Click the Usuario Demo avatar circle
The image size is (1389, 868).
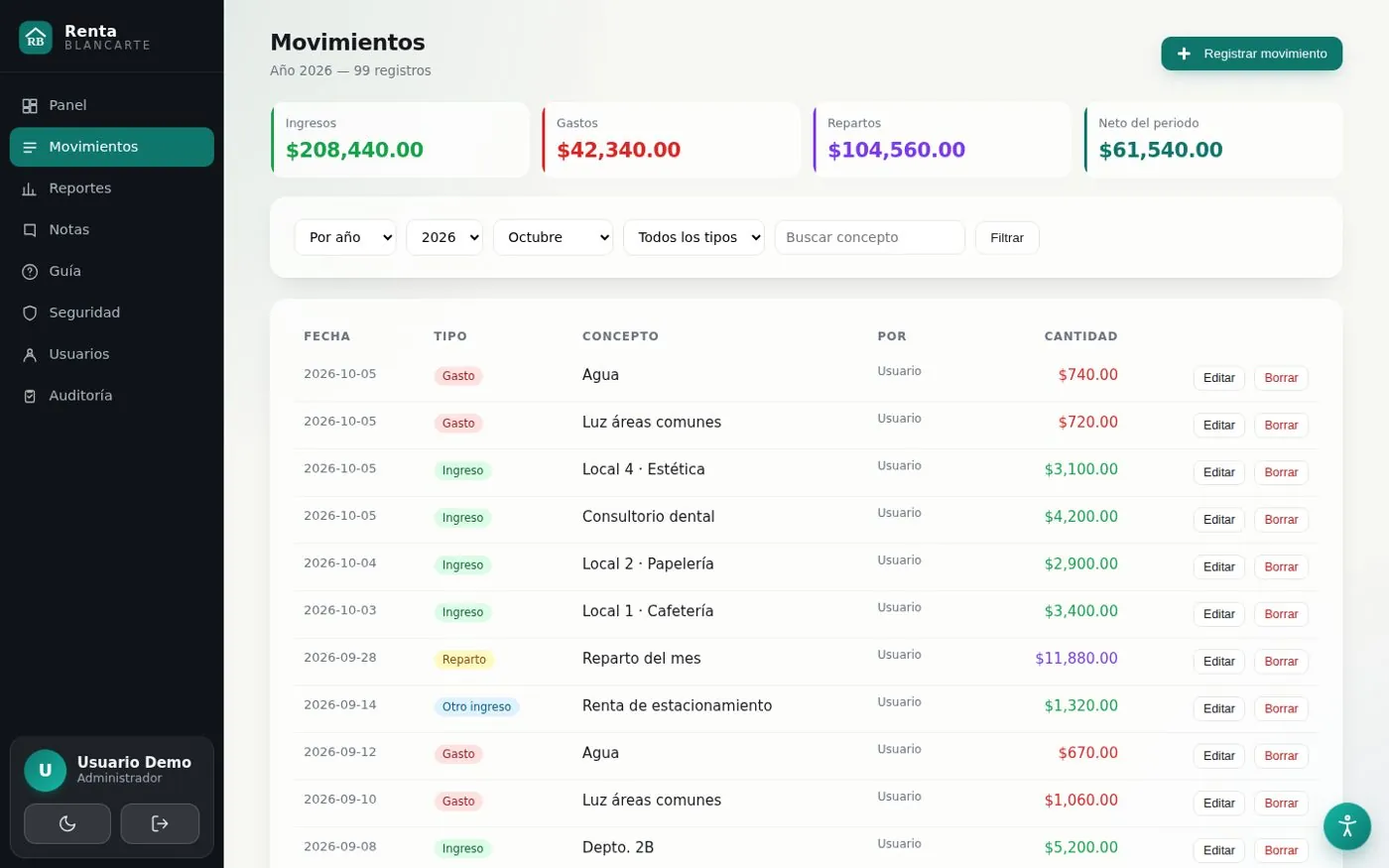coord(45,771)
